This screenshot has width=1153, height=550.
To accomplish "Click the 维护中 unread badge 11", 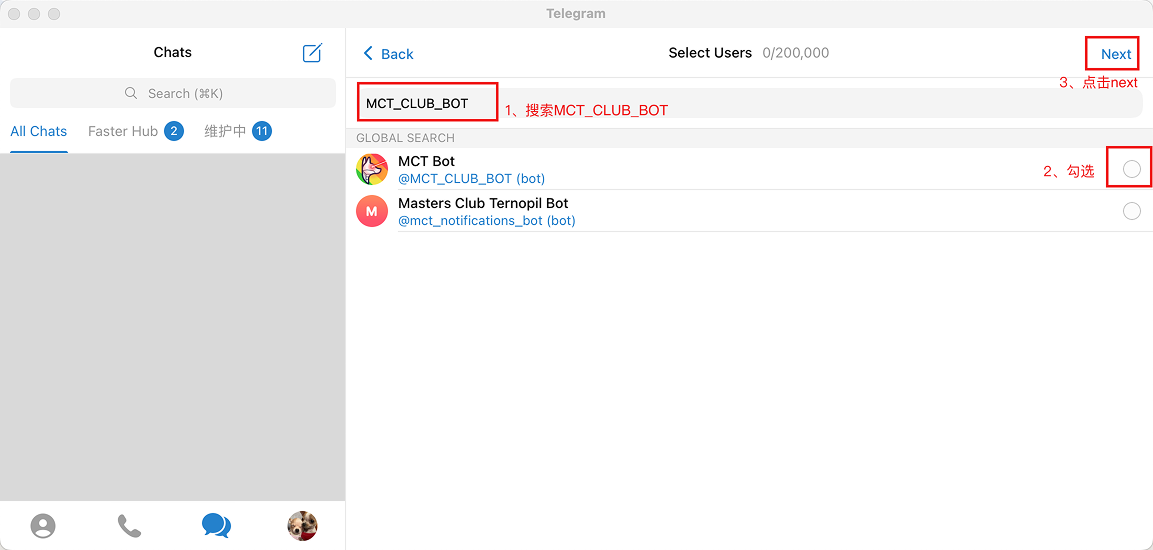I will tap(263, 132).
